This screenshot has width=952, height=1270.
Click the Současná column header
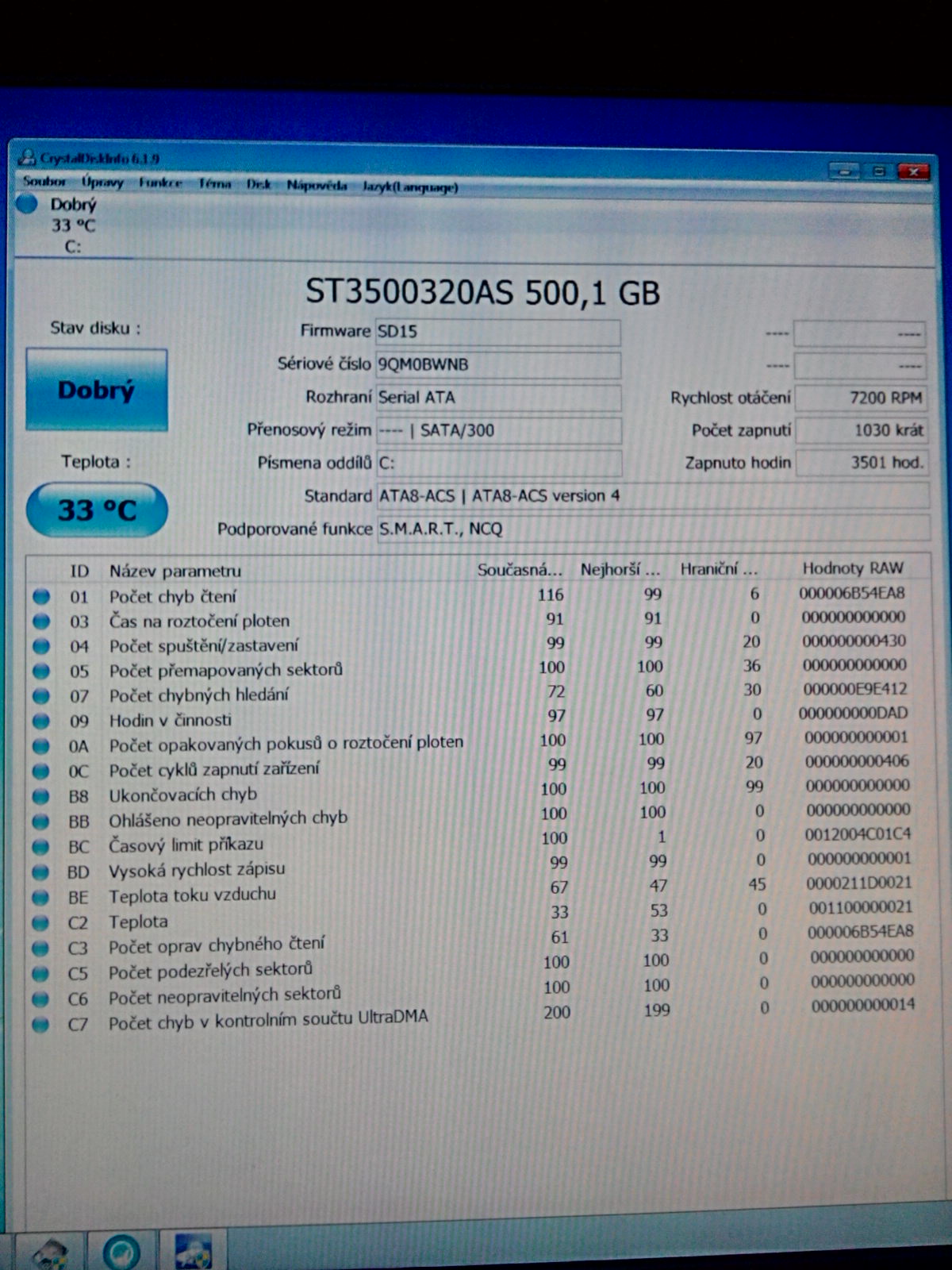point(520,570)
